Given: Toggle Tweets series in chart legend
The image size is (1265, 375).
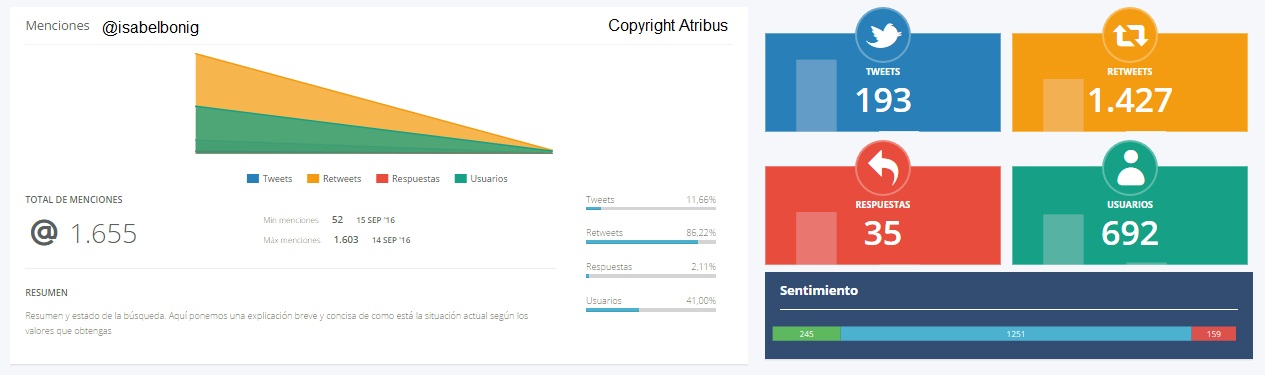Looking at the screenshot, I should (270, 179).
